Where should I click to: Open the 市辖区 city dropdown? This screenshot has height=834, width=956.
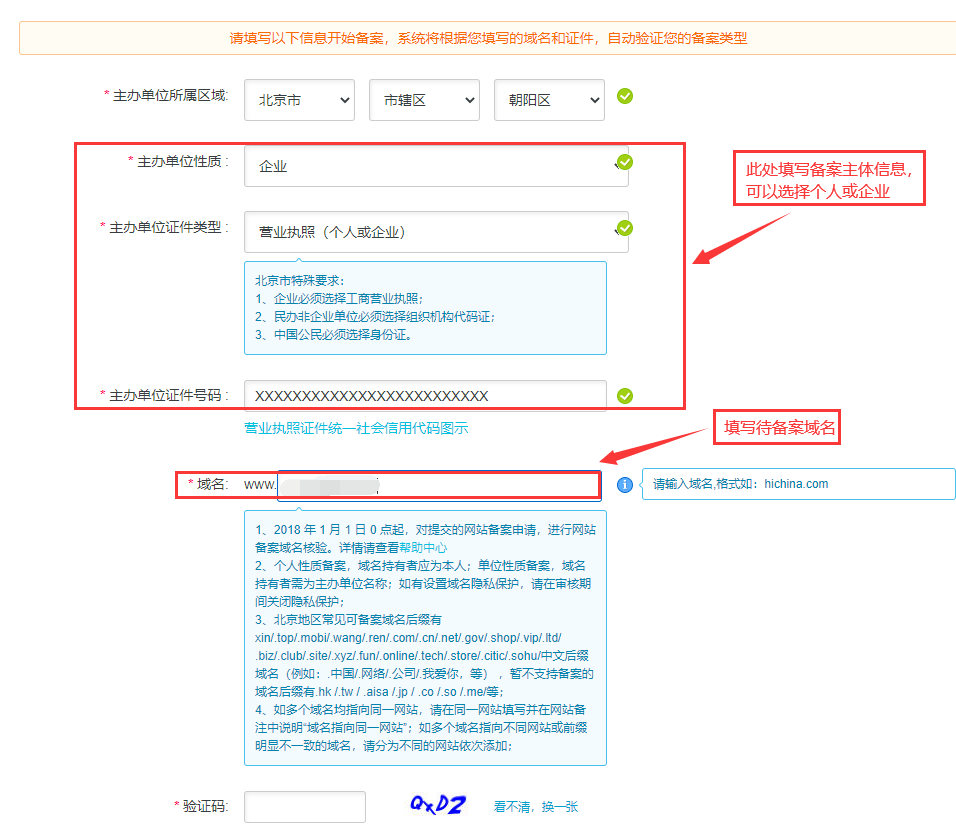click(x=424, y=100)
